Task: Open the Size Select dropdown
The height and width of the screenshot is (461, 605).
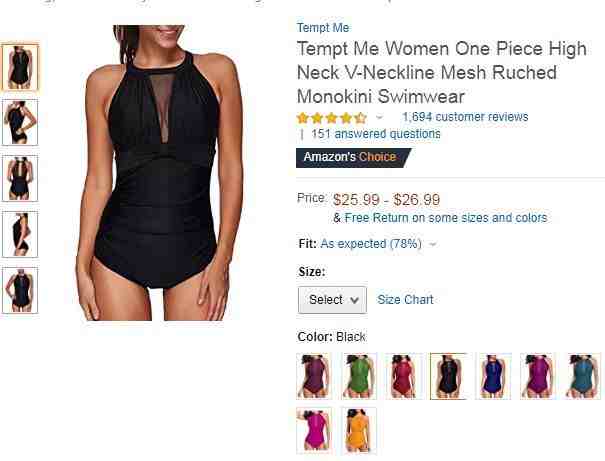Action: (332, 300)
